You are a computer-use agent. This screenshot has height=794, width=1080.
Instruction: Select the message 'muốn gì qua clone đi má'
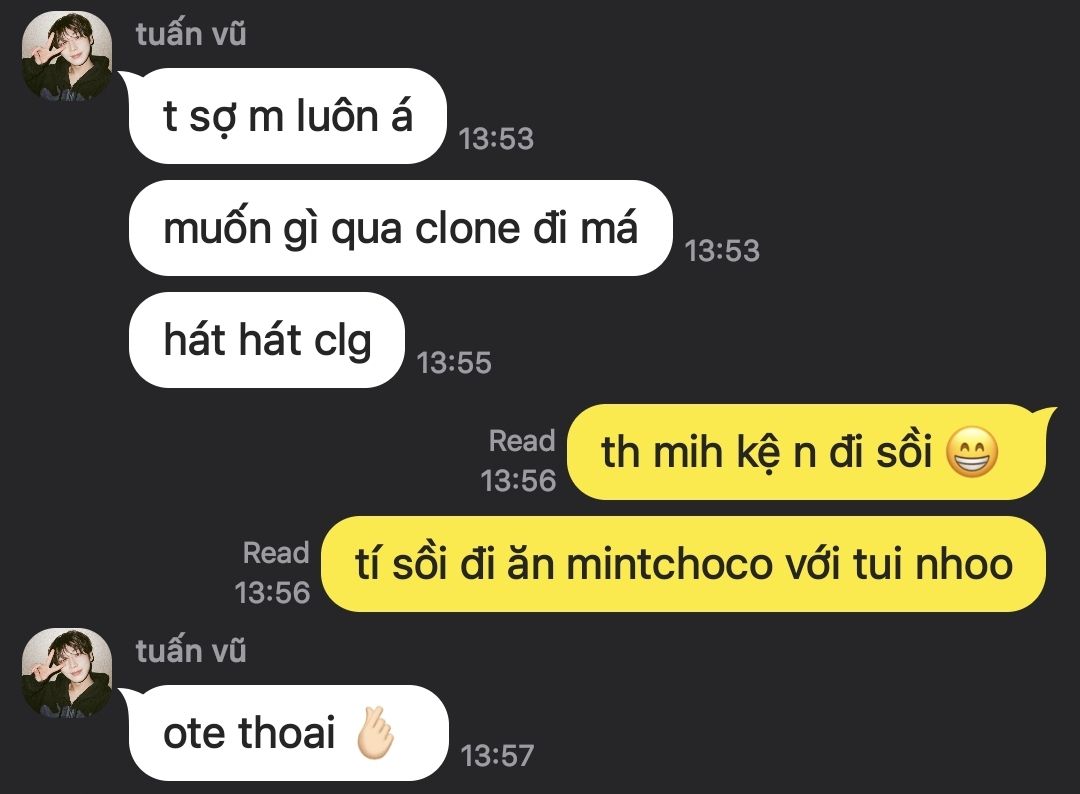click(400, 228)
